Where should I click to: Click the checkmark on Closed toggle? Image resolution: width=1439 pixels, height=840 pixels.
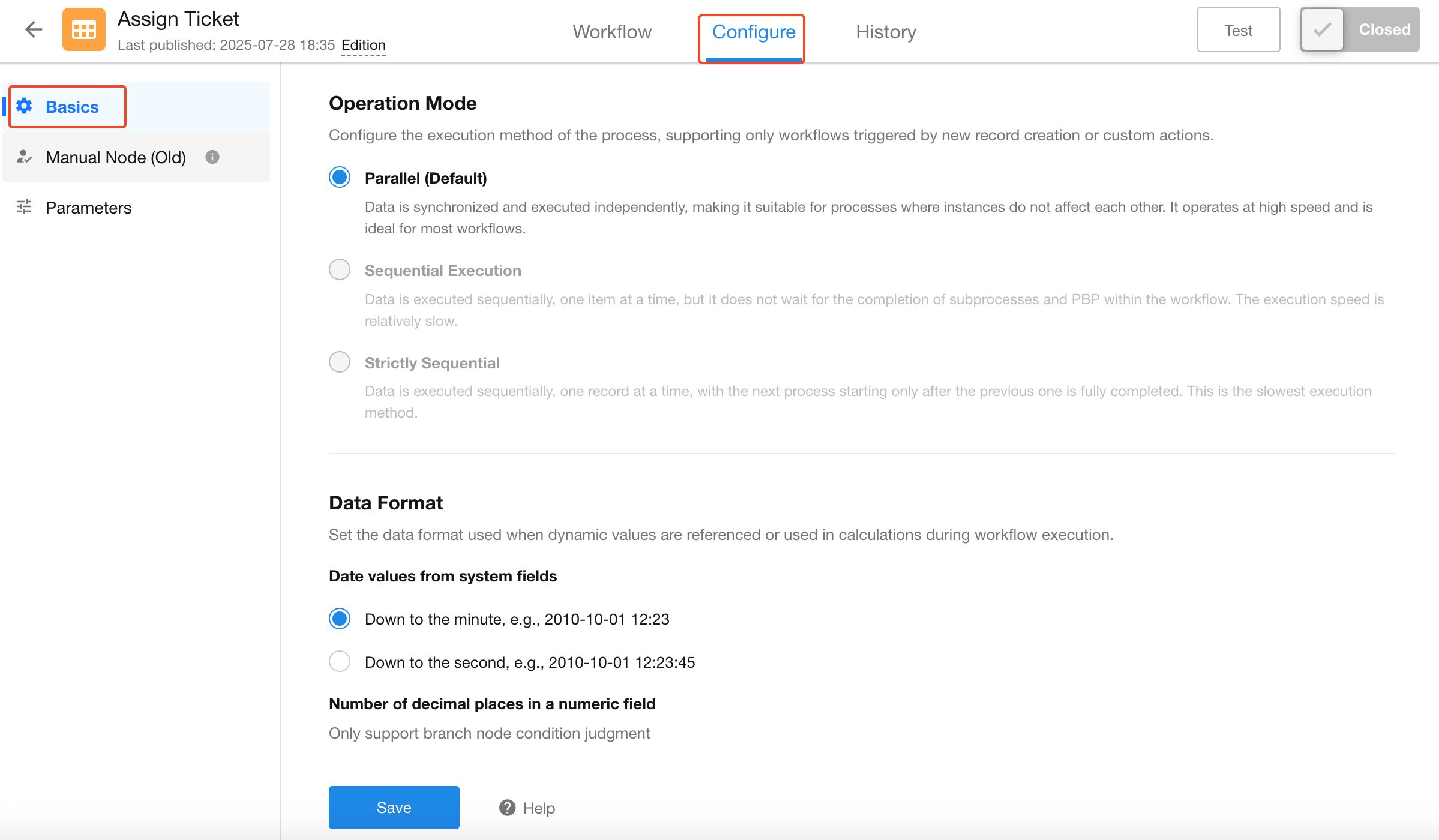pyautogui.click(x=1322, y=29)
